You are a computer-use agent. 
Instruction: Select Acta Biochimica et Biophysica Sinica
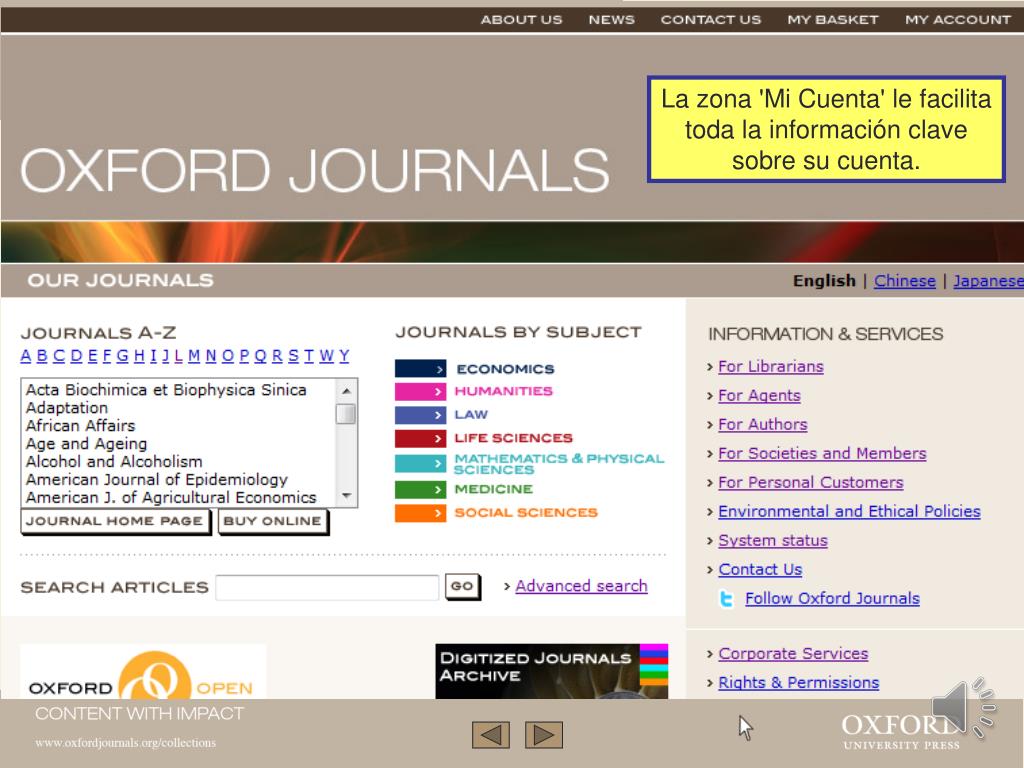[x=166, y=390]
